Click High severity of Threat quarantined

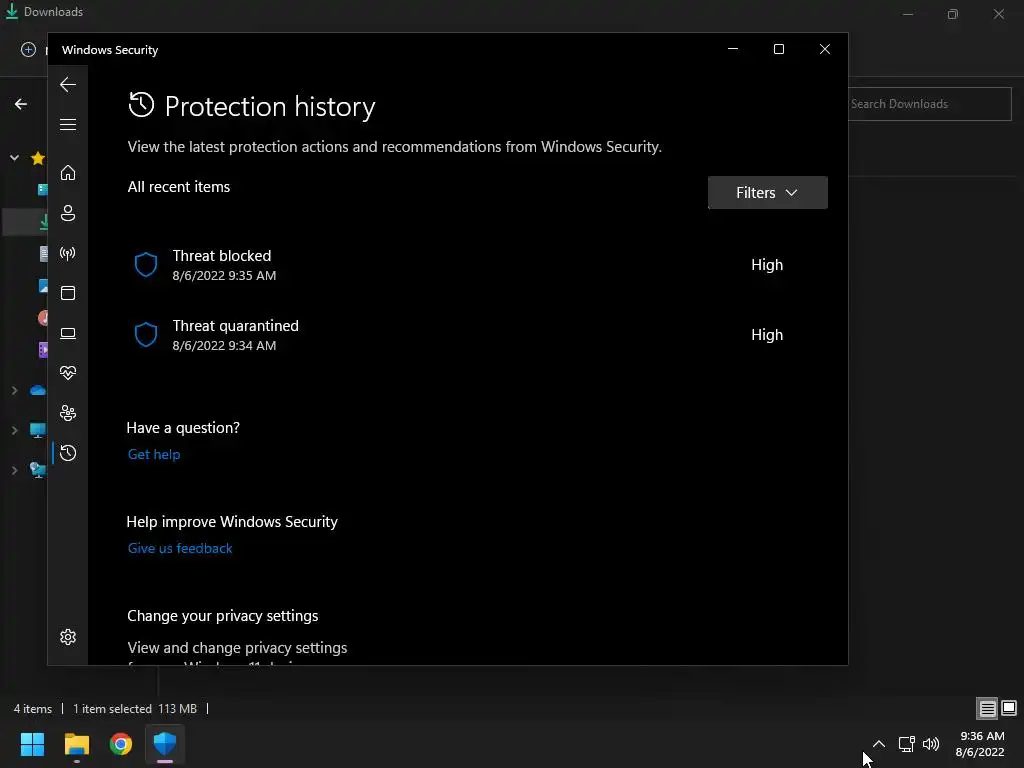[767, 335]
